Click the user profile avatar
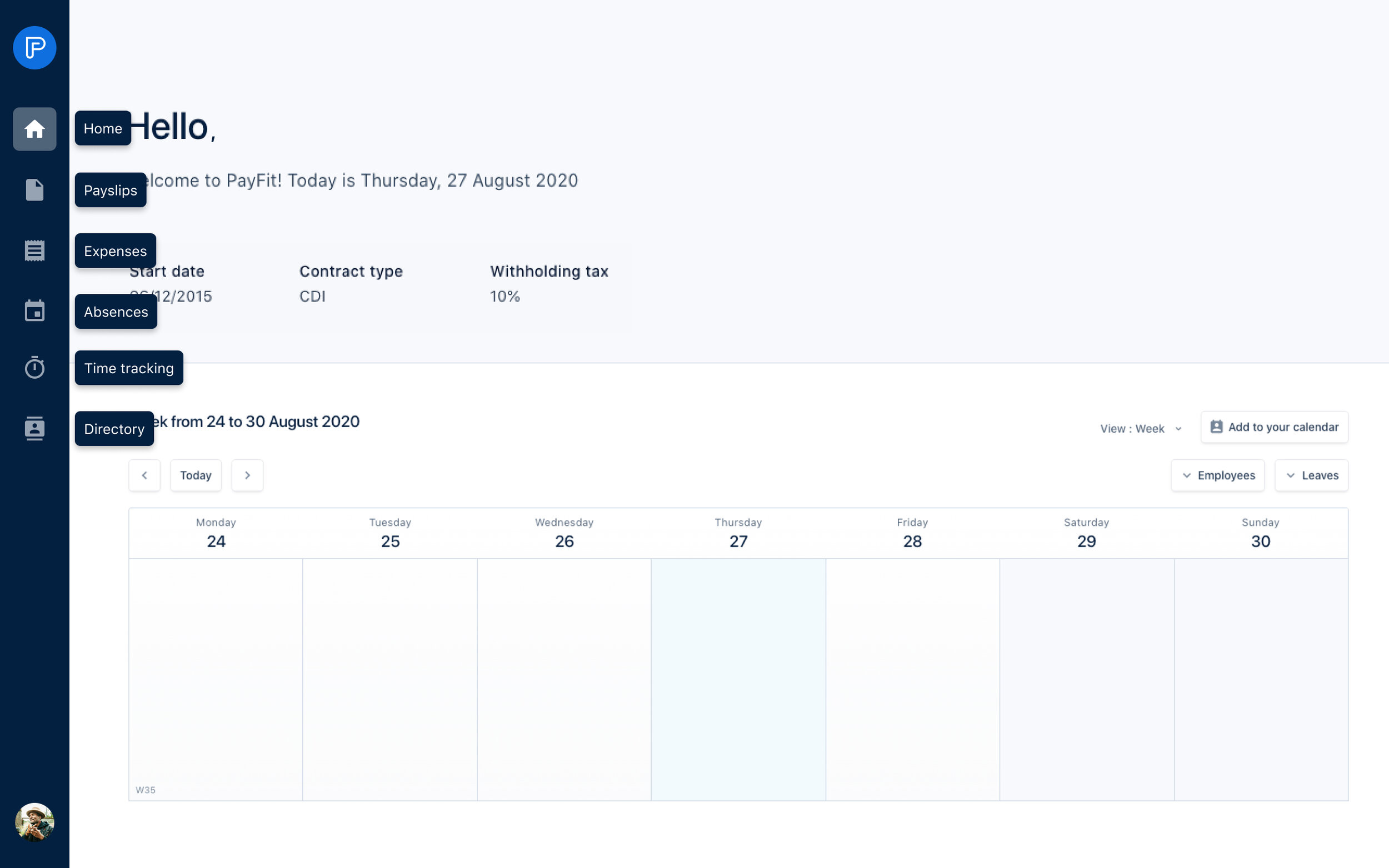 (34, 822)
